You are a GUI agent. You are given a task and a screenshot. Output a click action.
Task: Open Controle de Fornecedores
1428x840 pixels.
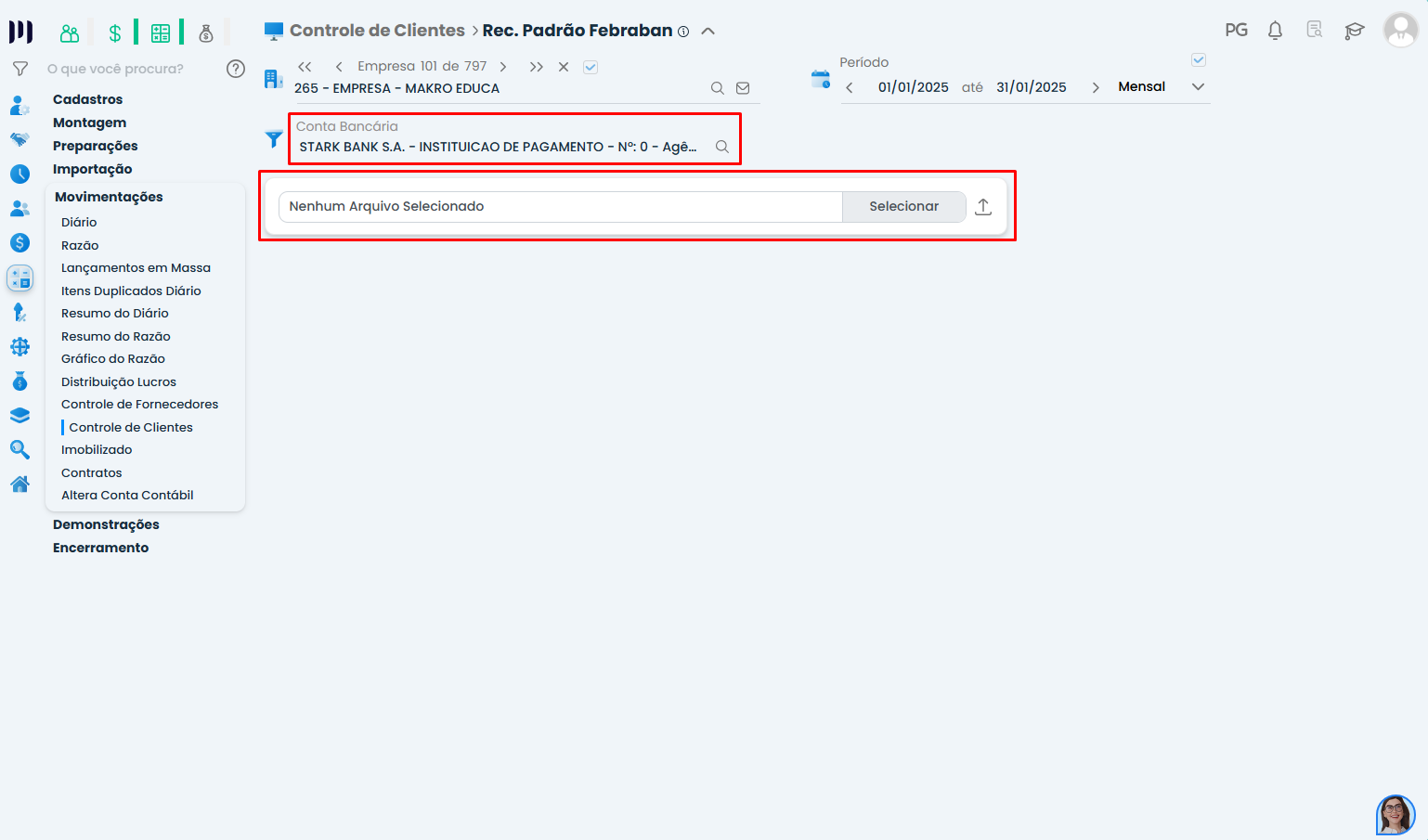click(139, 405)
